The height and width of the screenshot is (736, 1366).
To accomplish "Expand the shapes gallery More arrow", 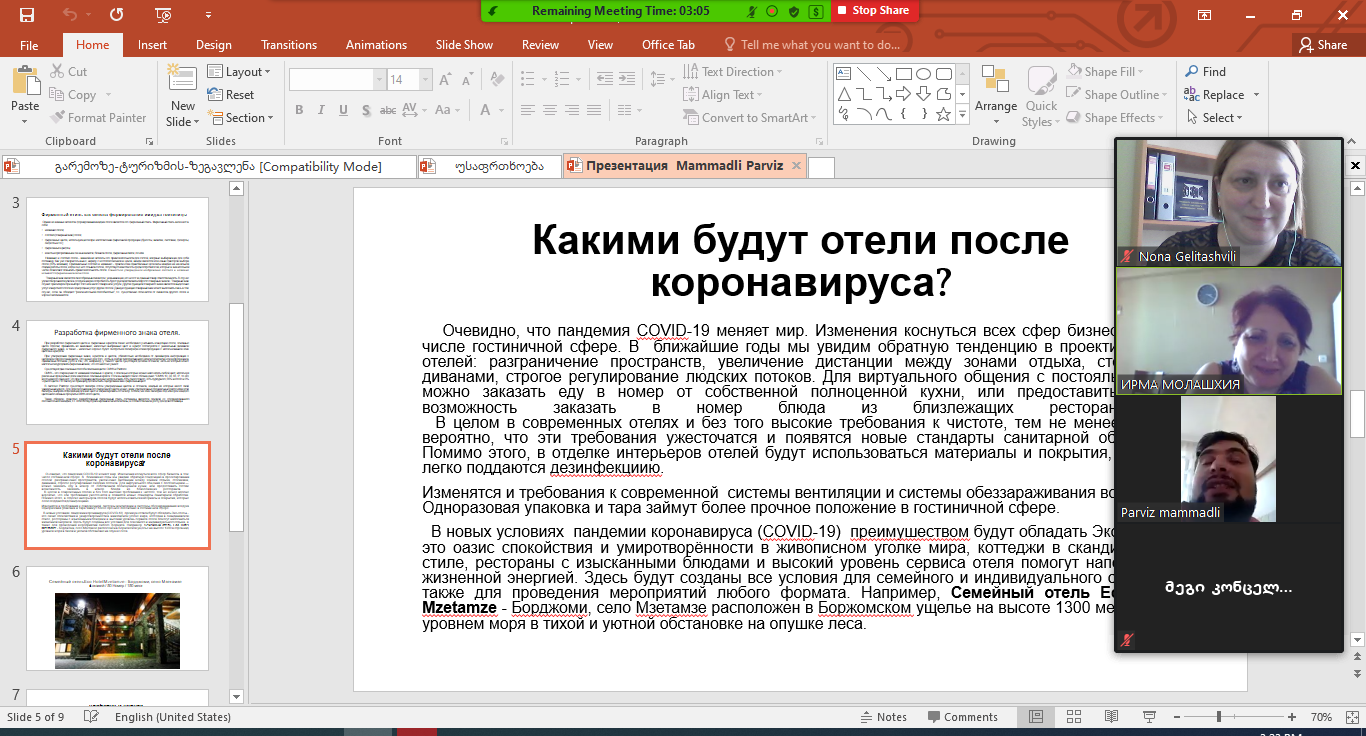I will (x=963, y=116).
